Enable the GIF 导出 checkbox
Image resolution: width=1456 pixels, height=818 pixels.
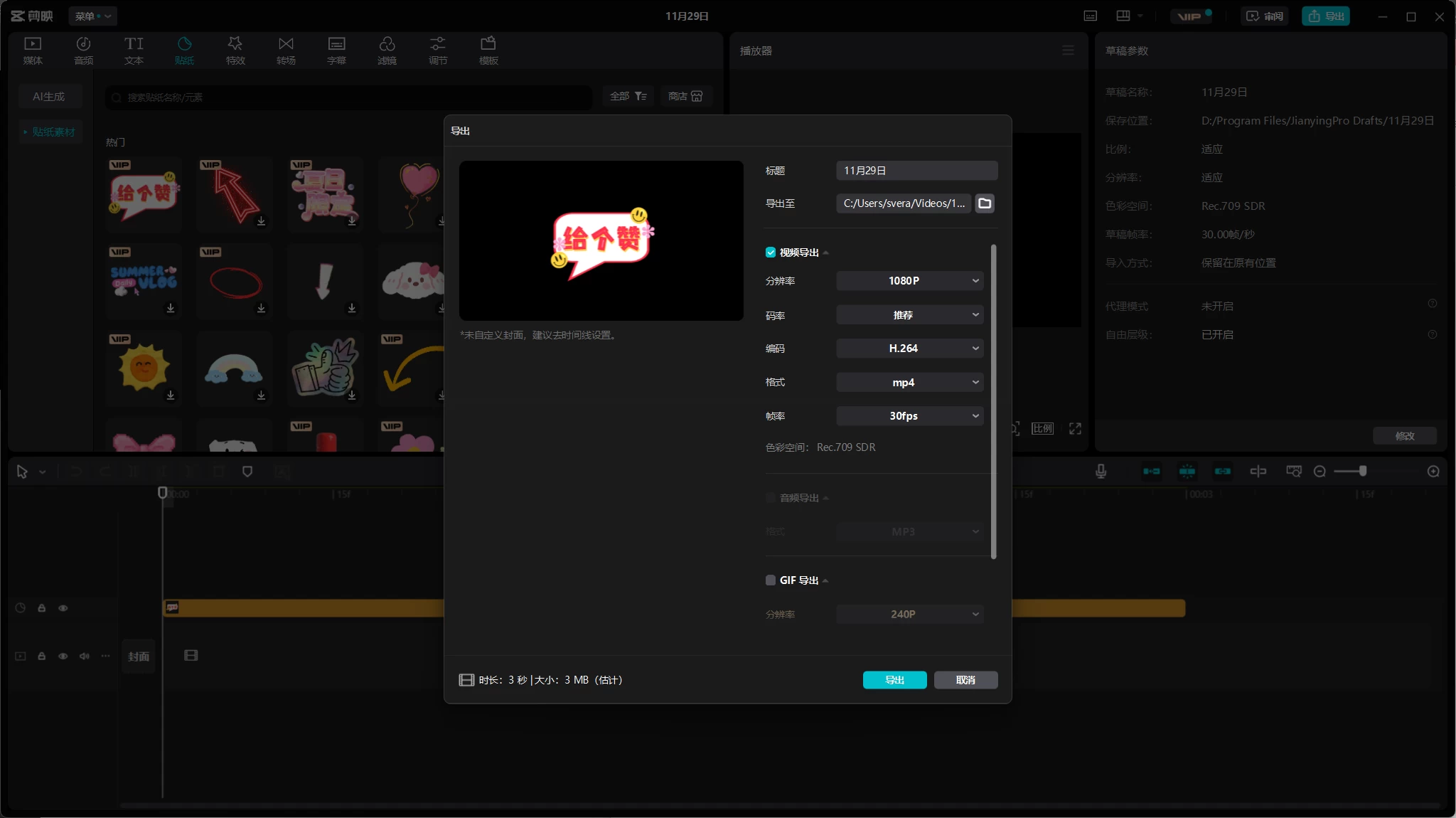[770, 580]
